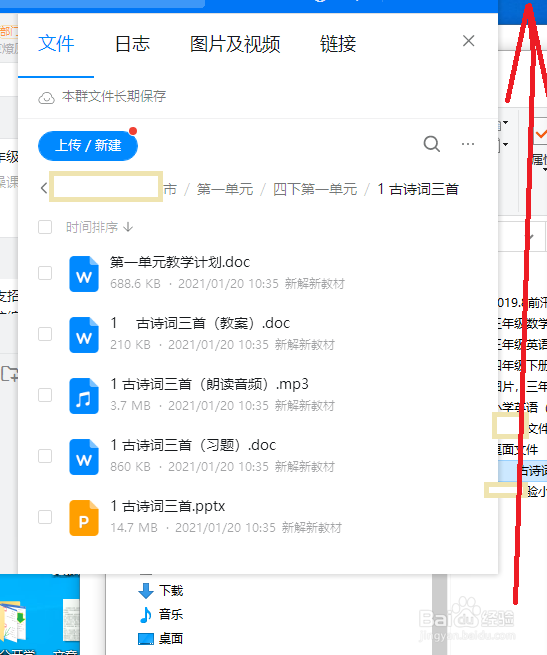The height and width of the screenshot is (655, 547).
Task: Click the 1 古诗词三首 breadcrumb
Action: coord(417,189)
